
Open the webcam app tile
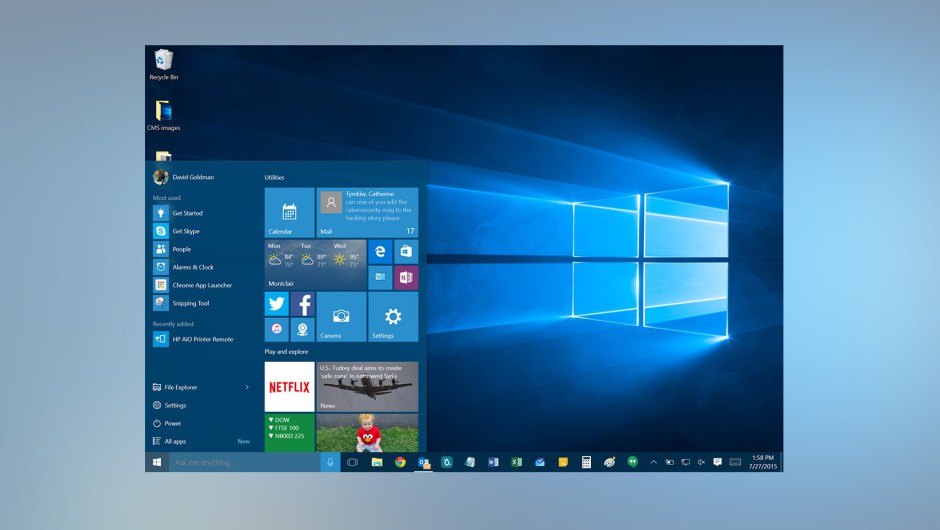[x=303, y=329]
